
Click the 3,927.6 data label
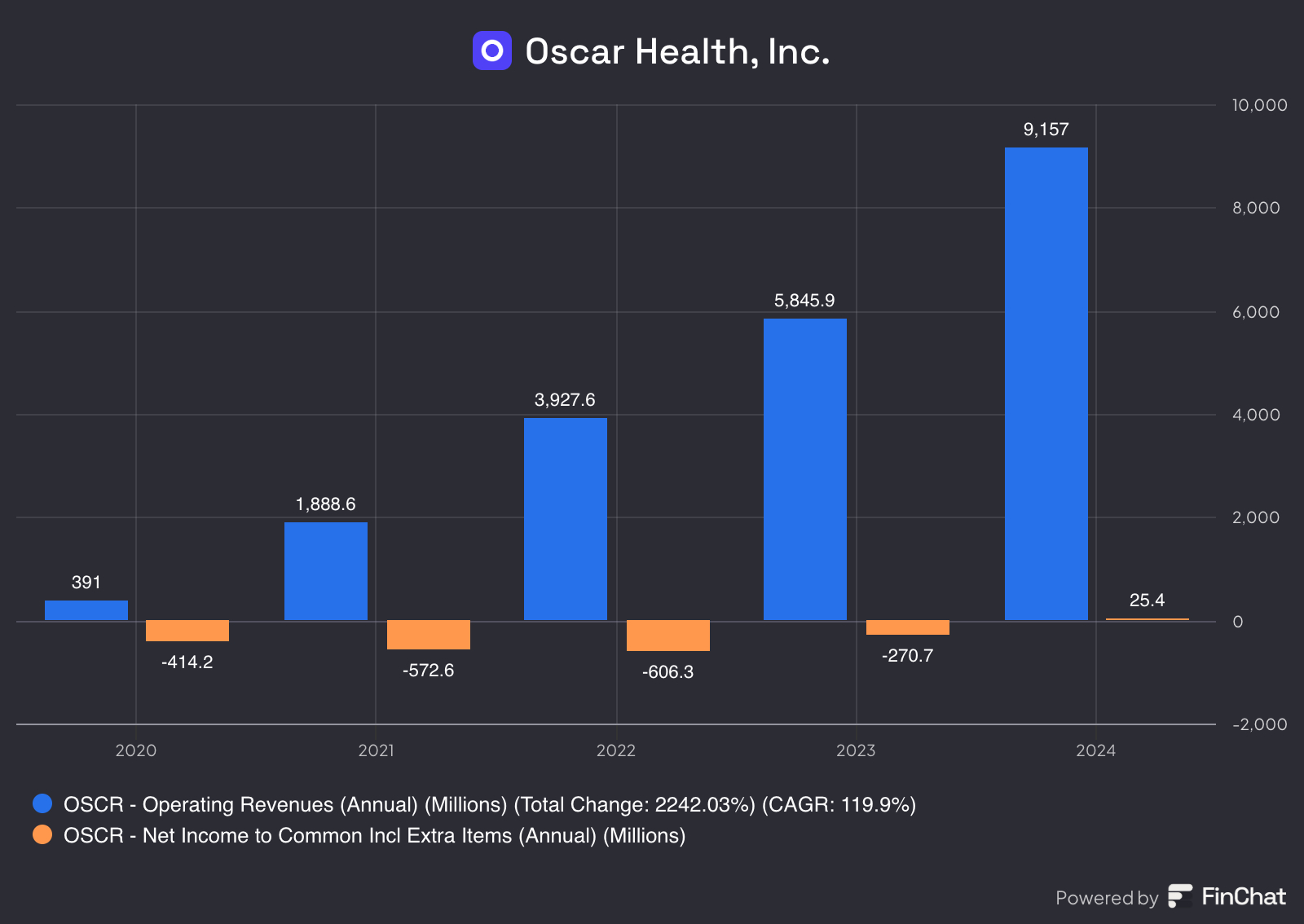pyautogui.click(x=565, y=400)
